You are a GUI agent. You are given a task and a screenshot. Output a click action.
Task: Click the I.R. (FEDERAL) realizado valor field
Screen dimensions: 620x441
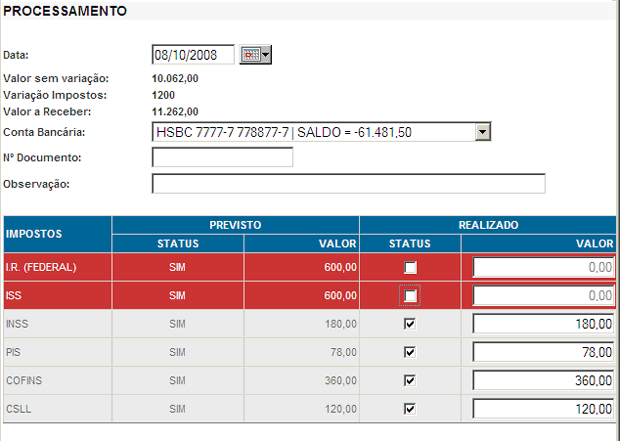[543, 267]
